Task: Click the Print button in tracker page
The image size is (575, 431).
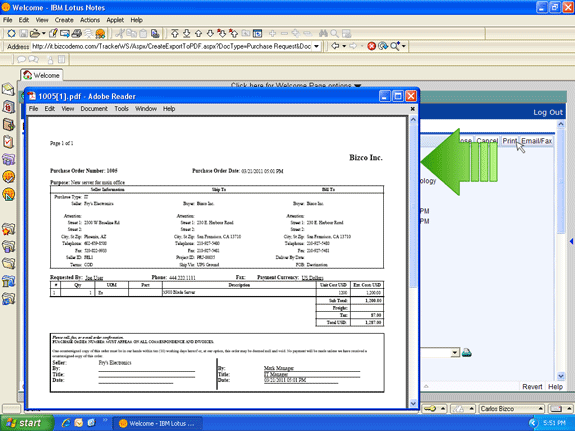Action: click(509, 140)
